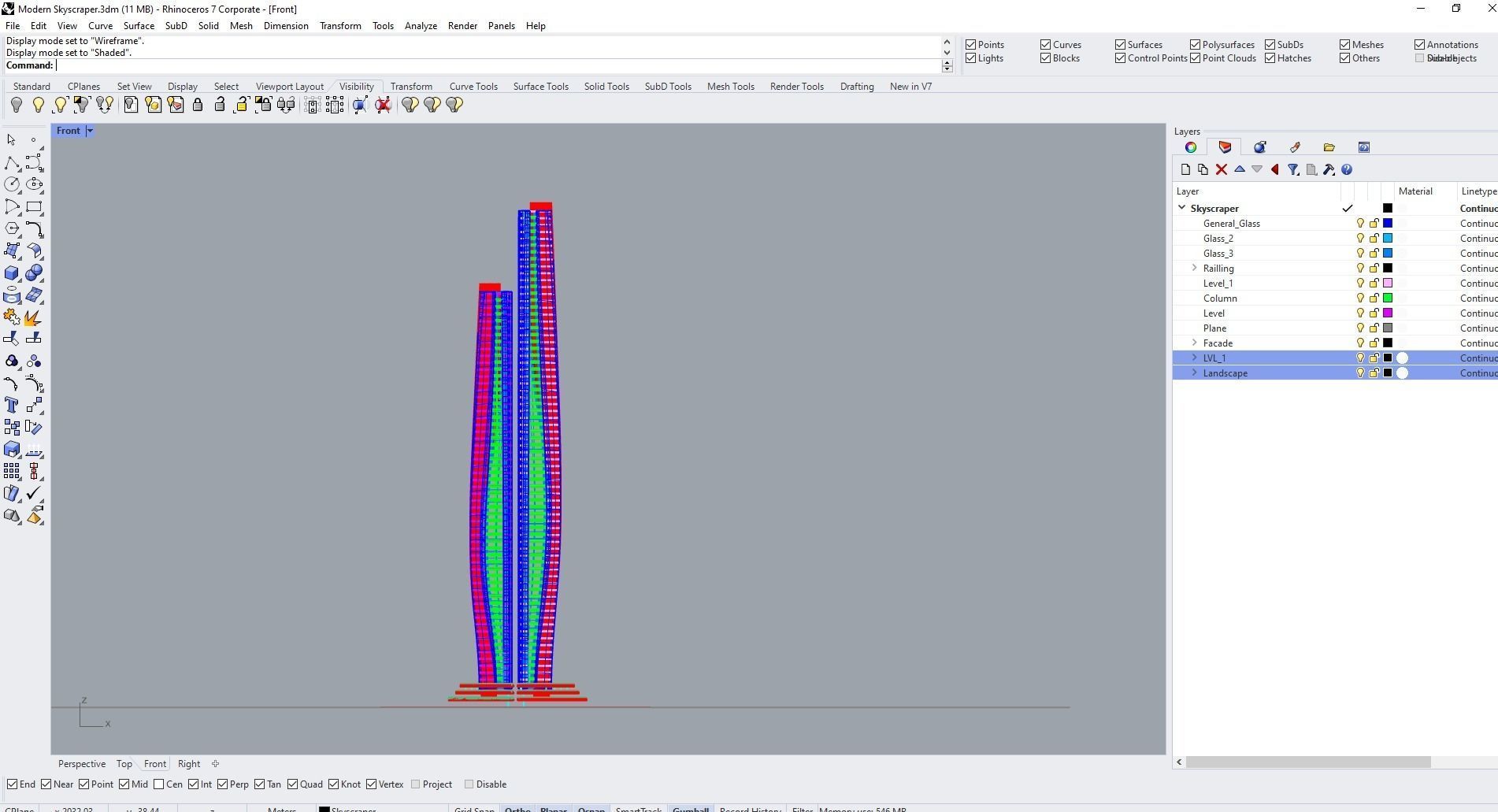Add a new viewport tab
This screenshot has height=812, width=1498.
click(215, 764)
